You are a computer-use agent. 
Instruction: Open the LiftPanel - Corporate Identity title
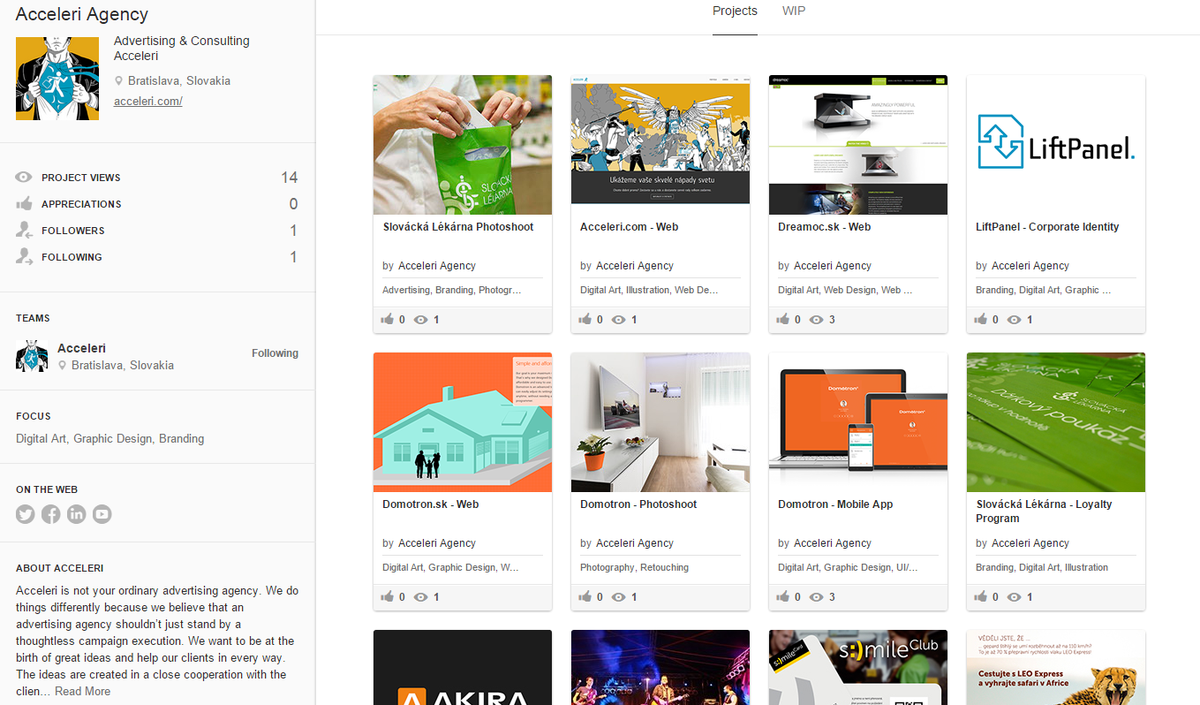pyautogui.click(x=1047, y=227)
